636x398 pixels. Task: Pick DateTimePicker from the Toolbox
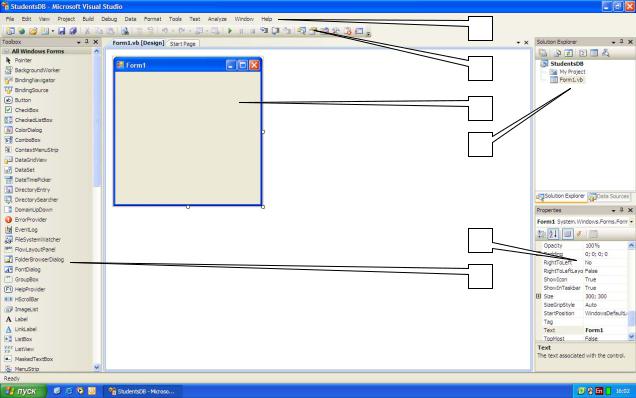[x=33, y=180]
